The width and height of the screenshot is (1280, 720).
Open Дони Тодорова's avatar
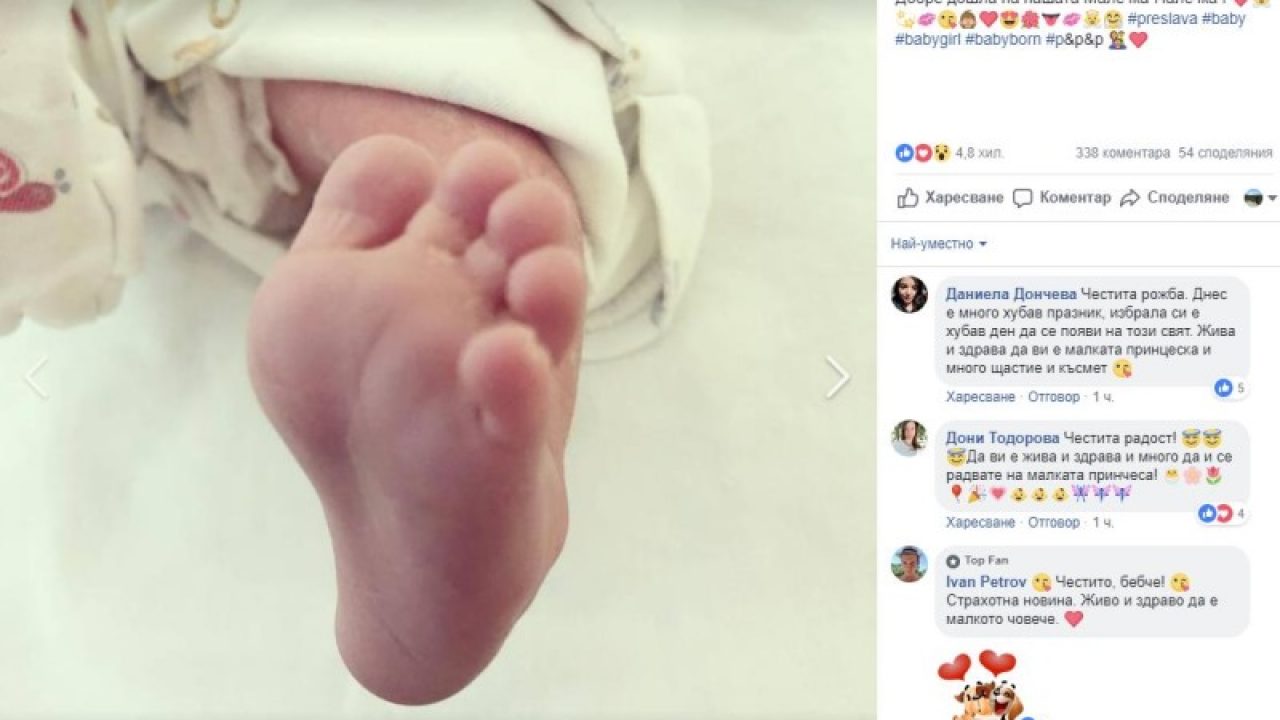tap(909, 438)
